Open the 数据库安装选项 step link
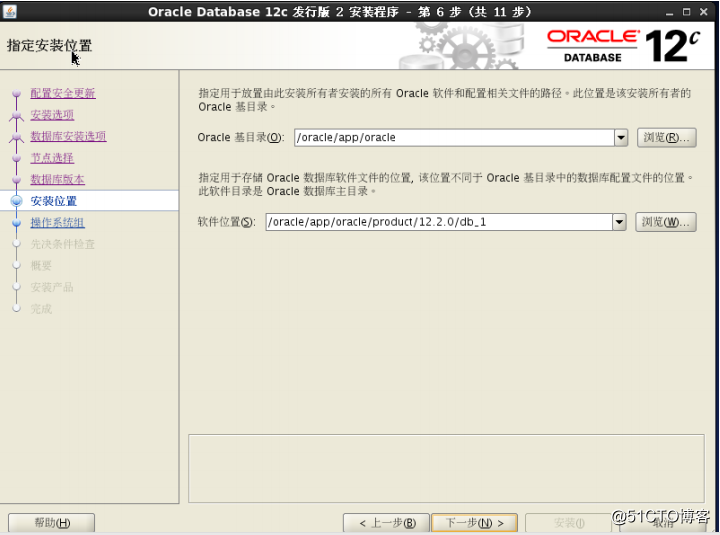The width and height of the screenshot is (720, 535). pos(68,136)
